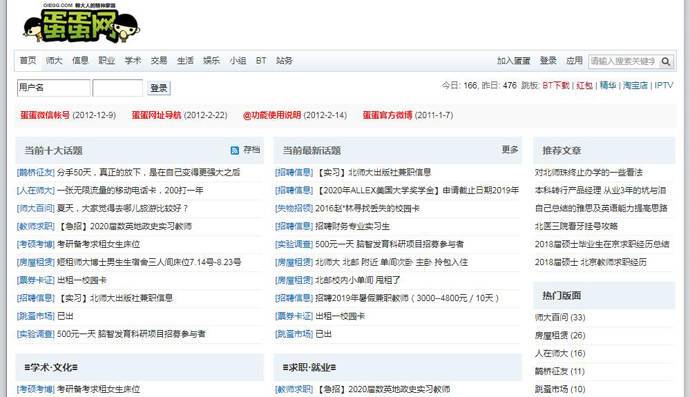This screenshot has width=690, height=397.
Task: Open the 应用 nav link
Action: [x=574, y=61]
